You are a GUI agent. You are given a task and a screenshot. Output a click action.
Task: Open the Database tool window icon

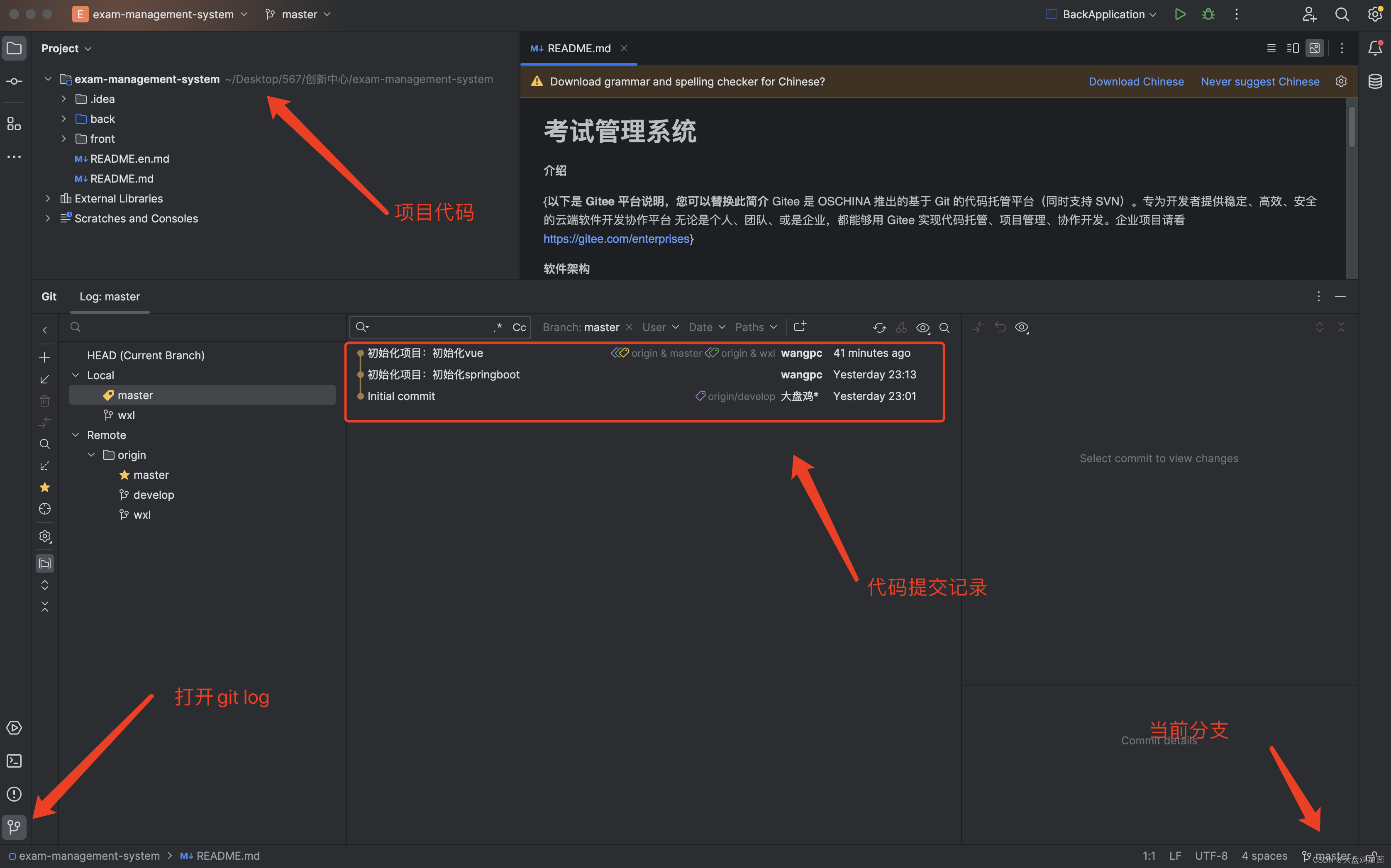(x=1375, y=81)
